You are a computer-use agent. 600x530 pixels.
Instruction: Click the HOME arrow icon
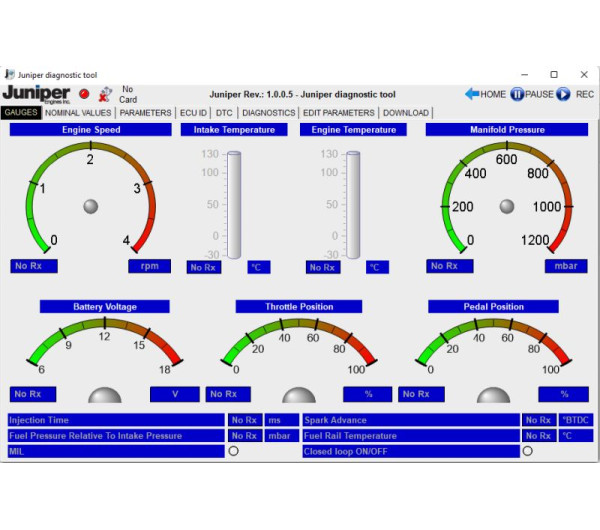(472, 94)
